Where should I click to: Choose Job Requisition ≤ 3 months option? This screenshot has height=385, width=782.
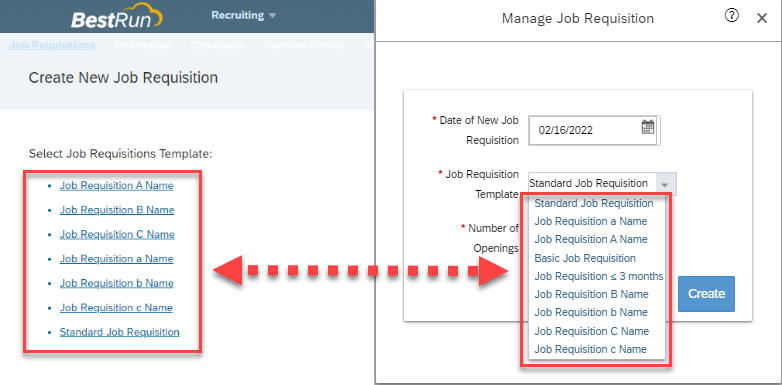[598, 276]
